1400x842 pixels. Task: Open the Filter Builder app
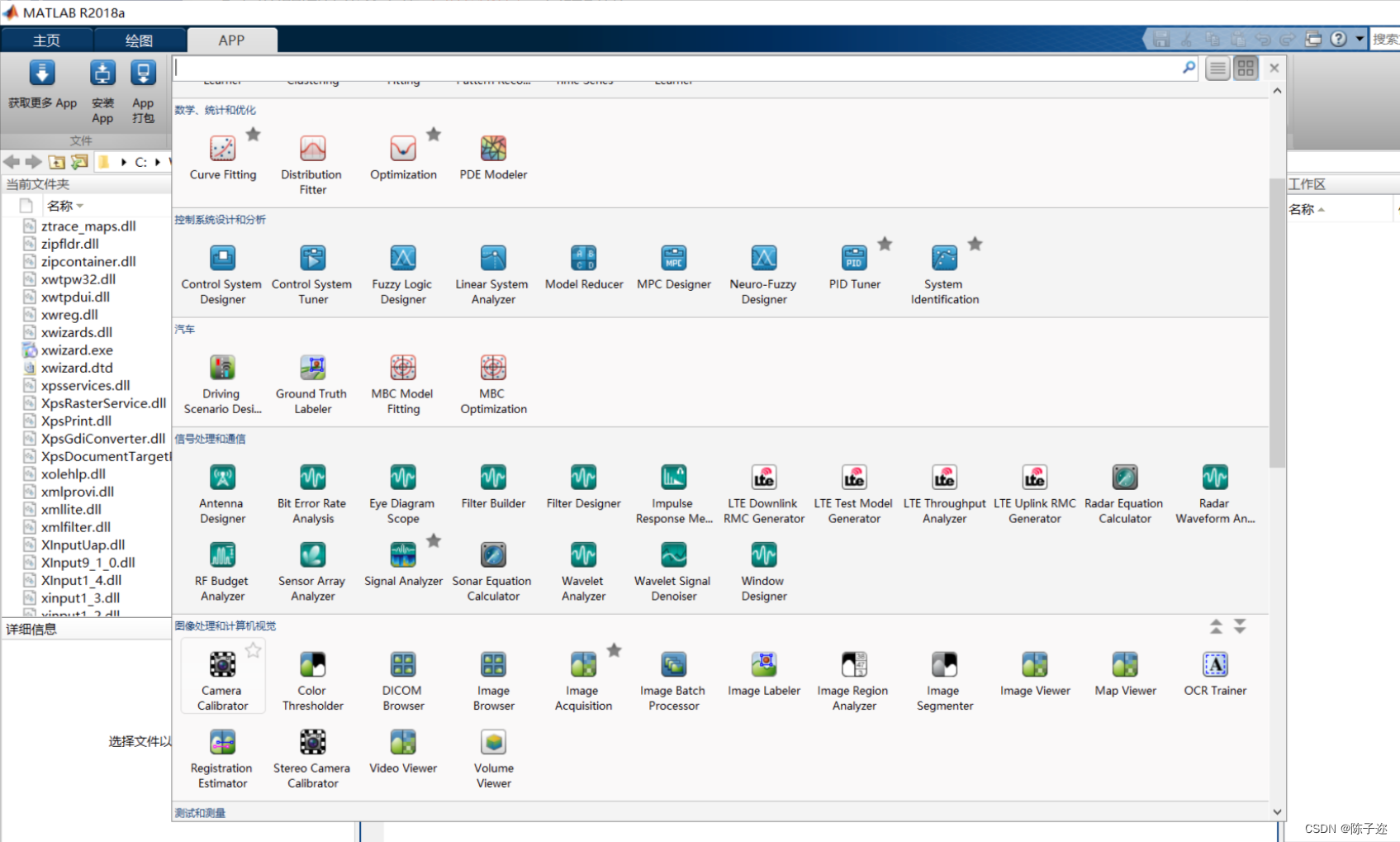[x=493, y=487]
